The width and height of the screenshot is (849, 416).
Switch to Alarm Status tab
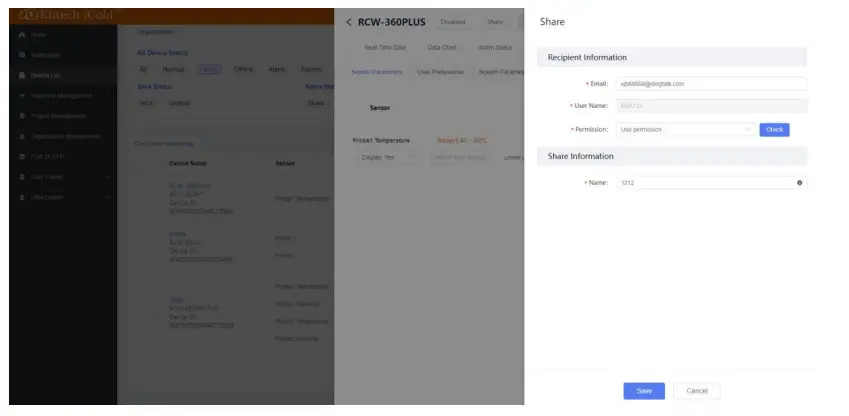click(x=495, y=48)
